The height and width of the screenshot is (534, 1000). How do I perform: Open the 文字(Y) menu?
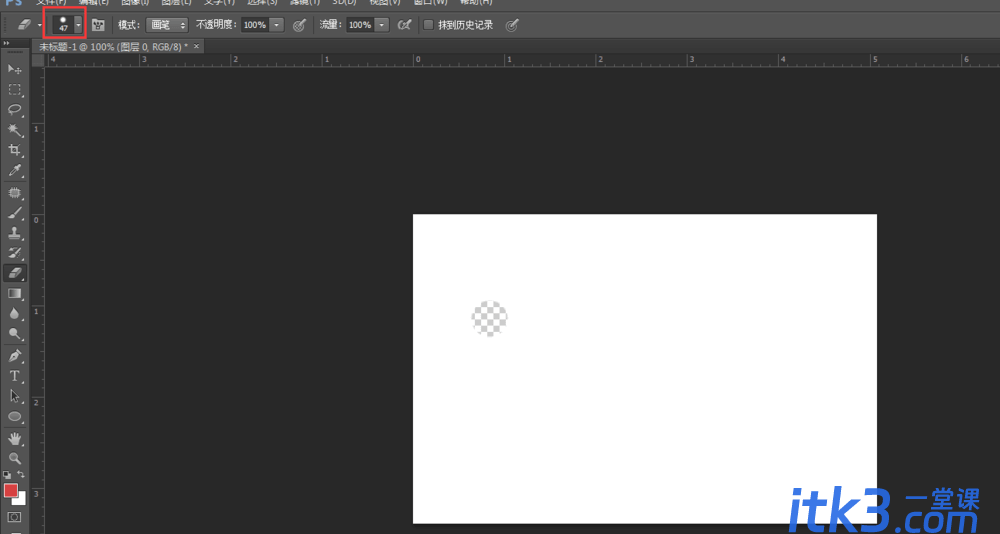click(x=219, y=3)
